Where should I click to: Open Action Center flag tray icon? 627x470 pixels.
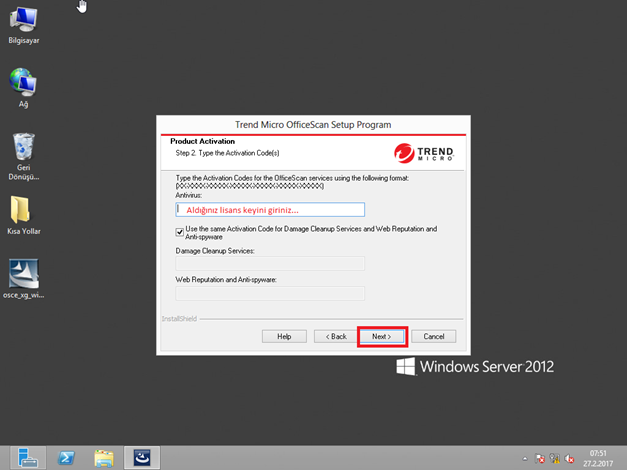click(x=540, y=458)
